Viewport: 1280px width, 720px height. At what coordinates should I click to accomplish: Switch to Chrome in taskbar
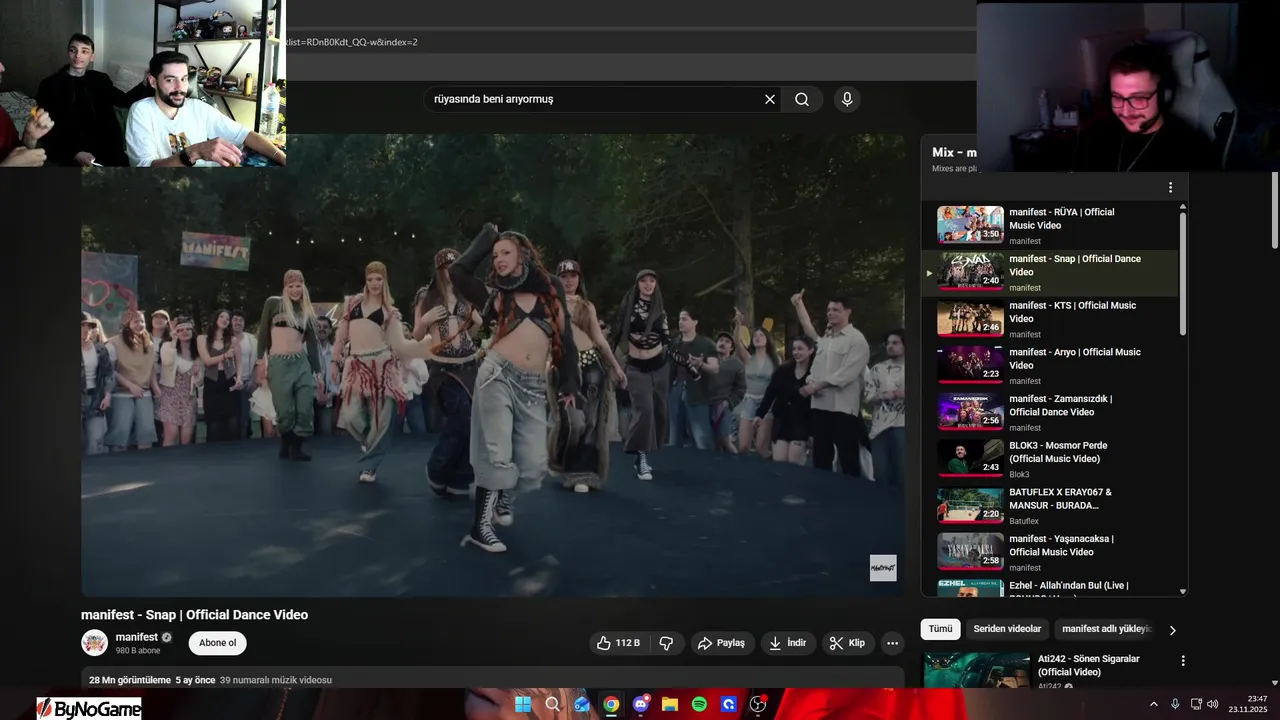(x=611, y=704)
